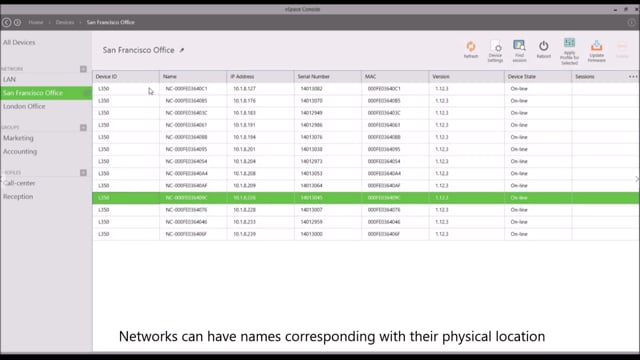The width and height of the screenshot is (640, 360).
Task: Click the add button next to Network section
Action: click(x=83, y=69)
